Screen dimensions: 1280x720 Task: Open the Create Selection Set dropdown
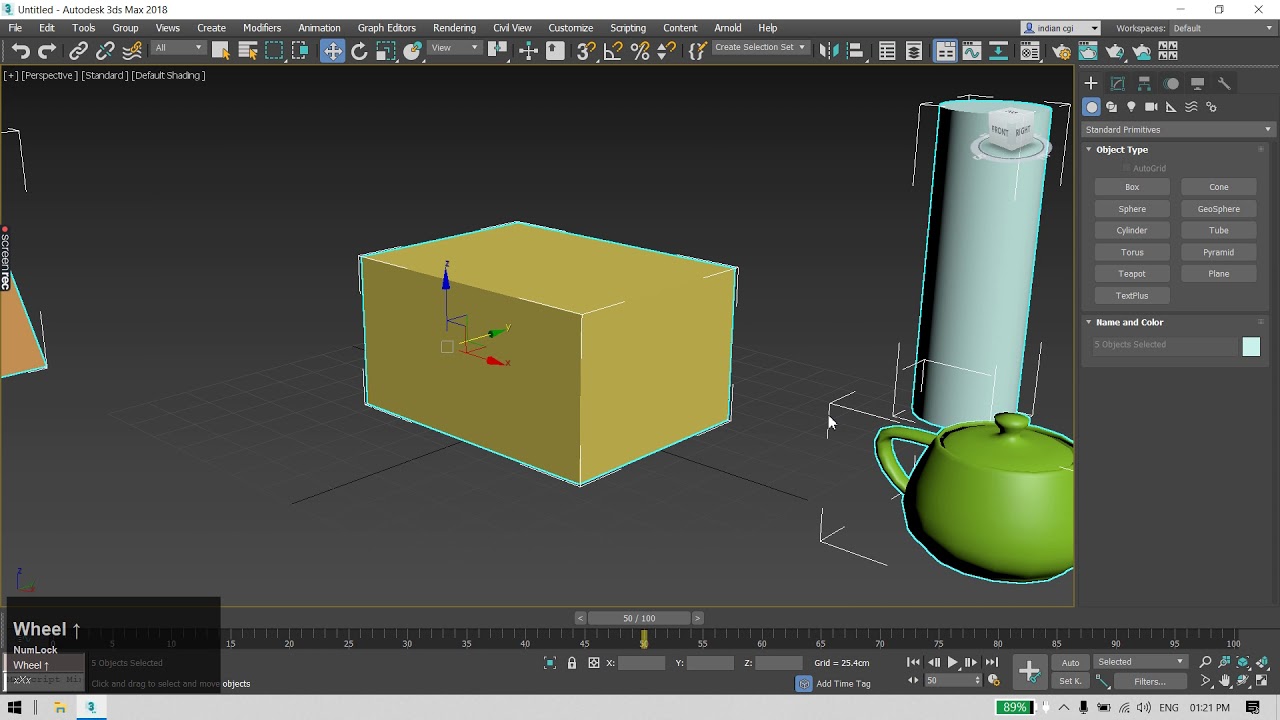tap(760, 48)
